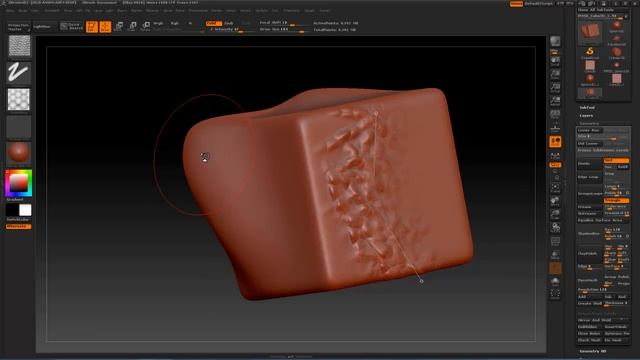This screenshot has width=640, height=360.
Task: Click the Divide button
Action: point(590,163)
